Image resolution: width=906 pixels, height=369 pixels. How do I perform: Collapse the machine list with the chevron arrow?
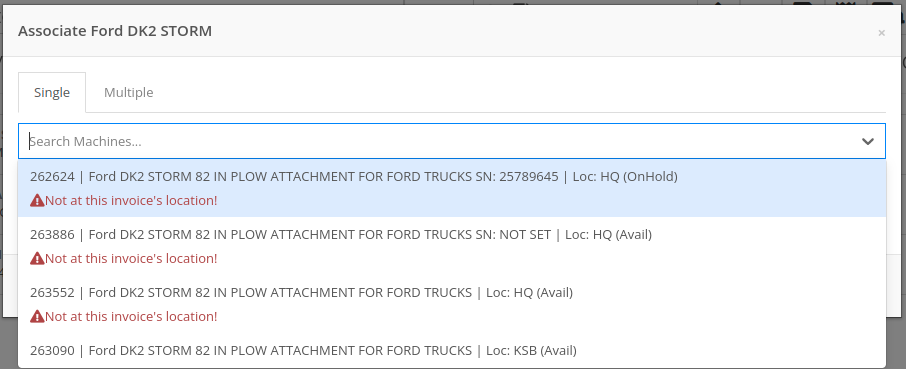click(867, 141)
